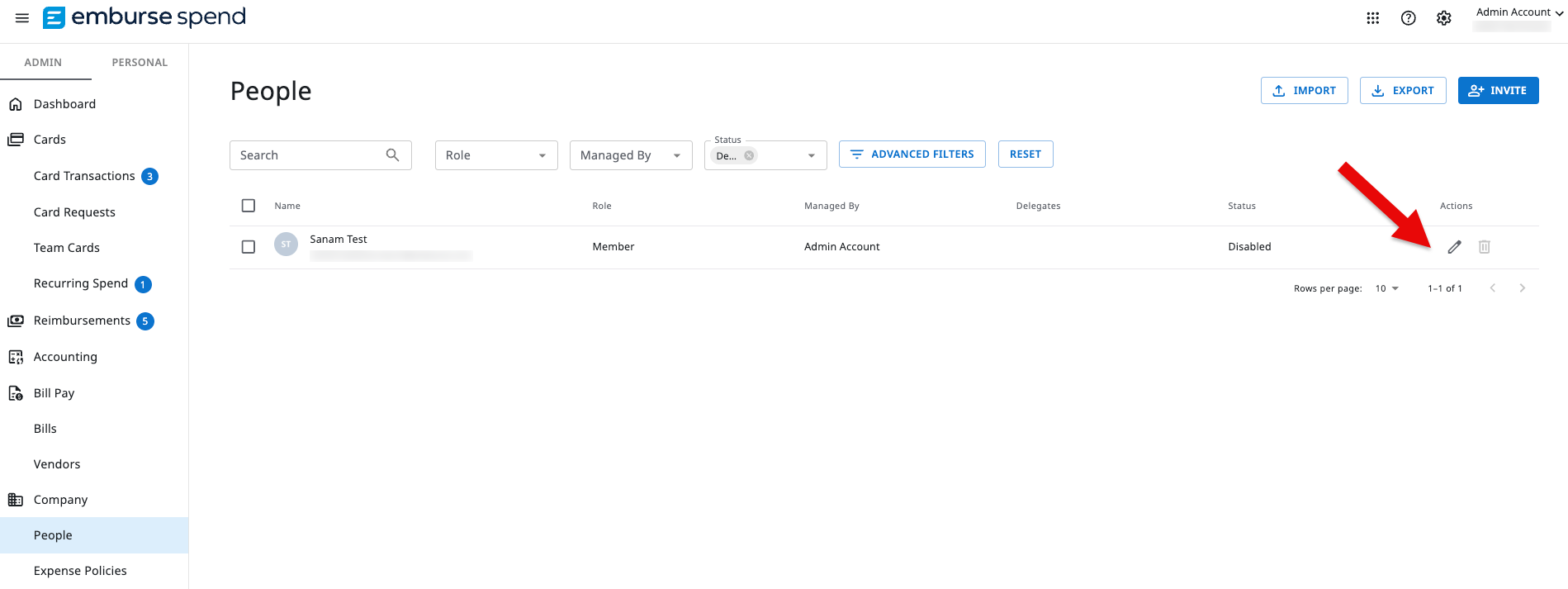Expand the Role filter dropdown

point(495,155)
